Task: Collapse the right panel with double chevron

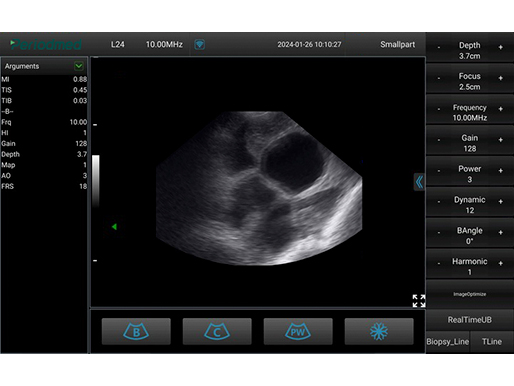Action: [419, 182]
